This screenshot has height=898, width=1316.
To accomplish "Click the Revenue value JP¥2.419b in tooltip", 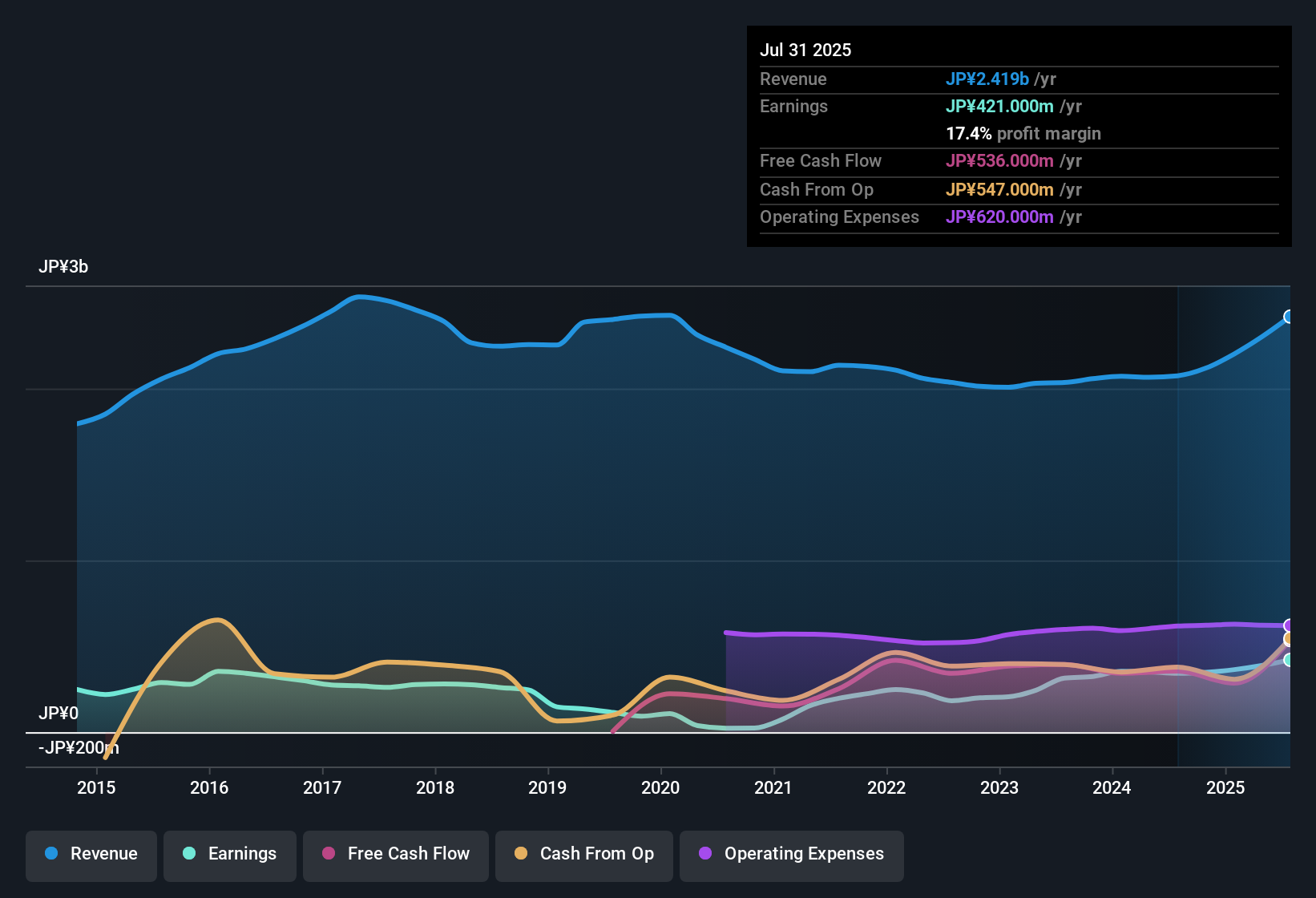I will click(987, 79).
